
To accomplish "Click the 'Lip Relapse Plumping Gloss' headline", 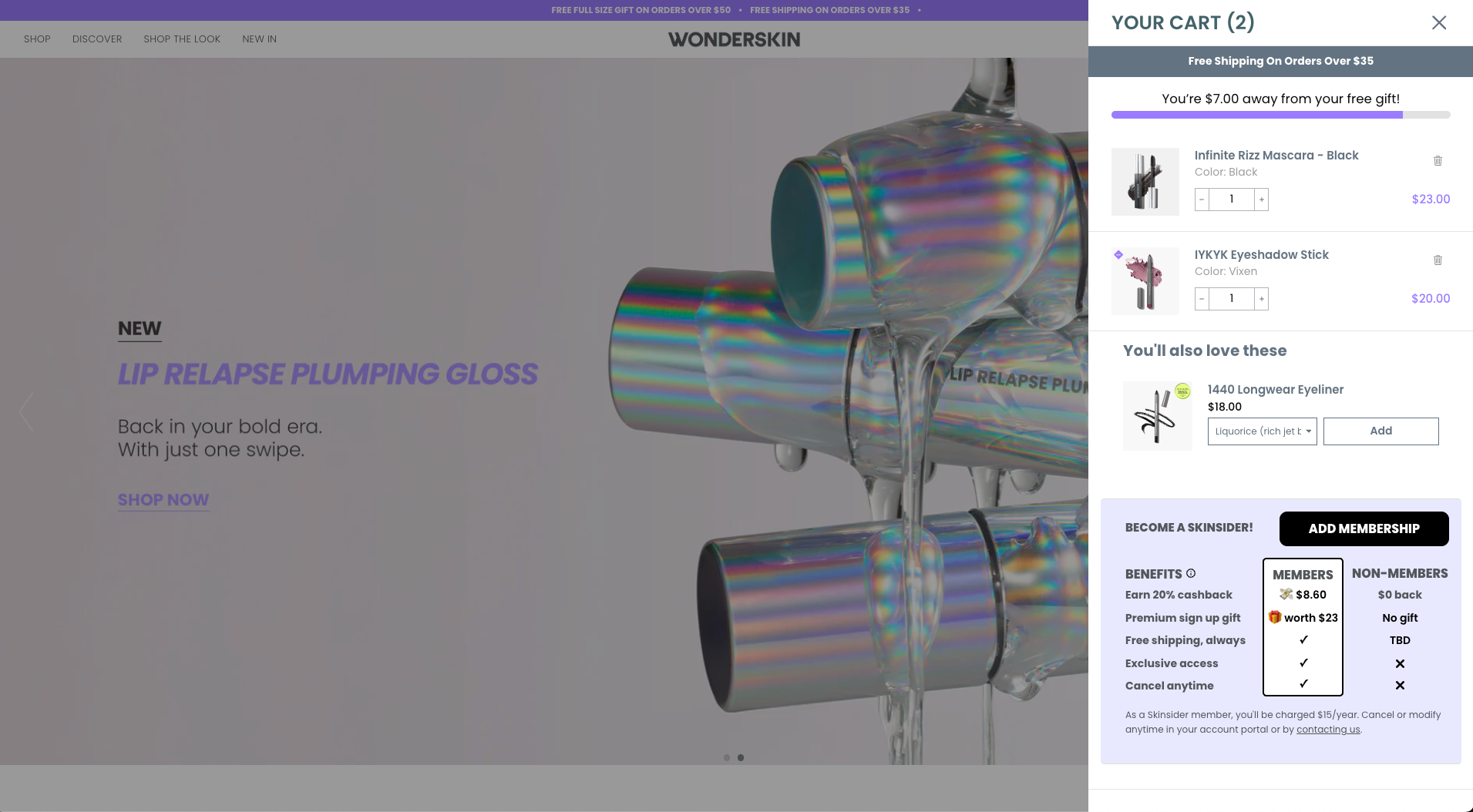I will click(x=328, y=374).
